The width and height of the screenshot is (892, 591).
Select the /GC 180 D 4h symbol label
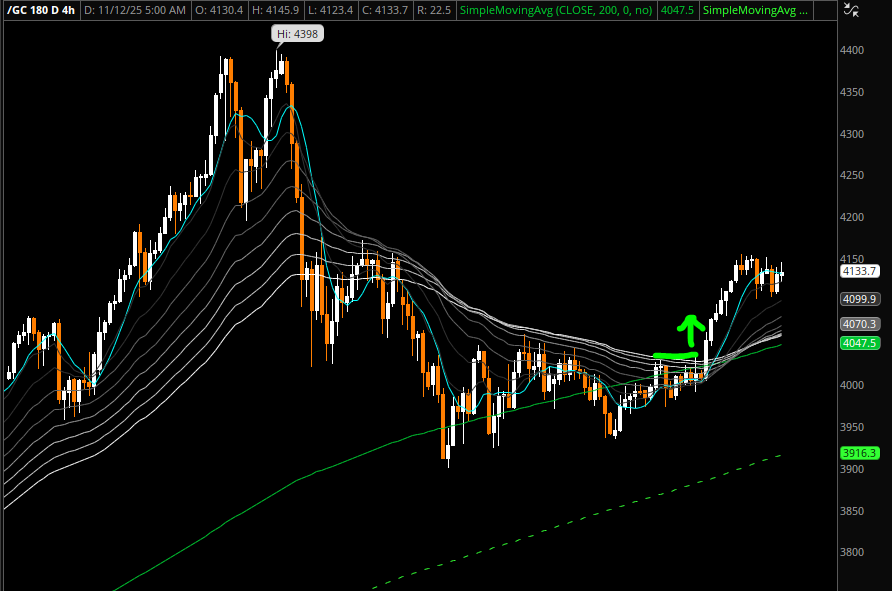point(41,10)
